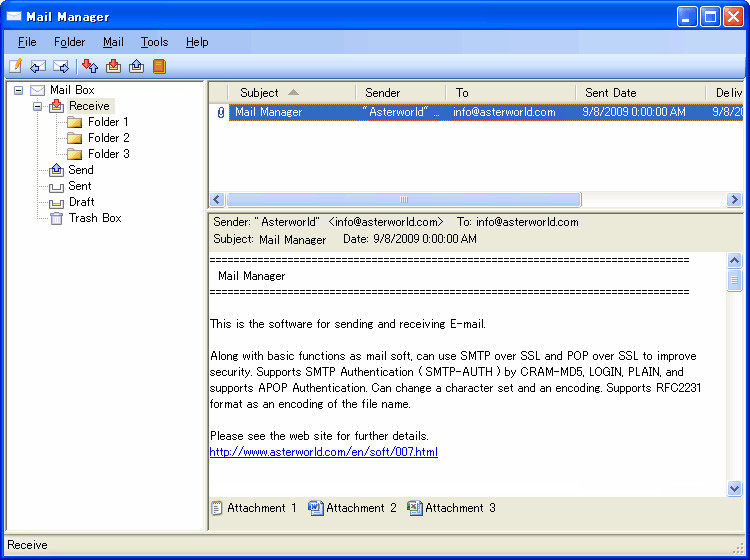Screen dimensions: 750x560
Task: Collapse the Mail Box tree node
Action: point(18,90)
